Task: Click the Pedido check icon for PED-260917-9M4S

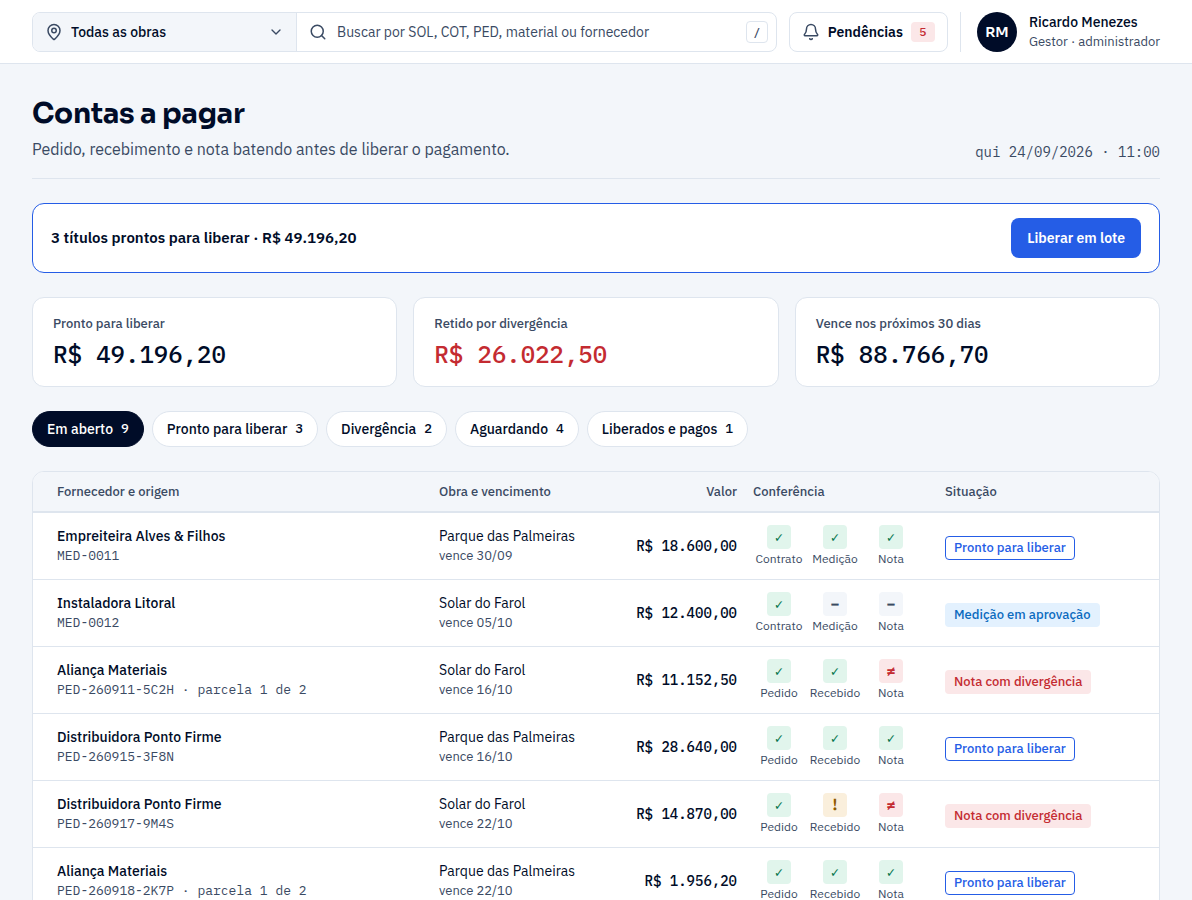Action: 778,805
